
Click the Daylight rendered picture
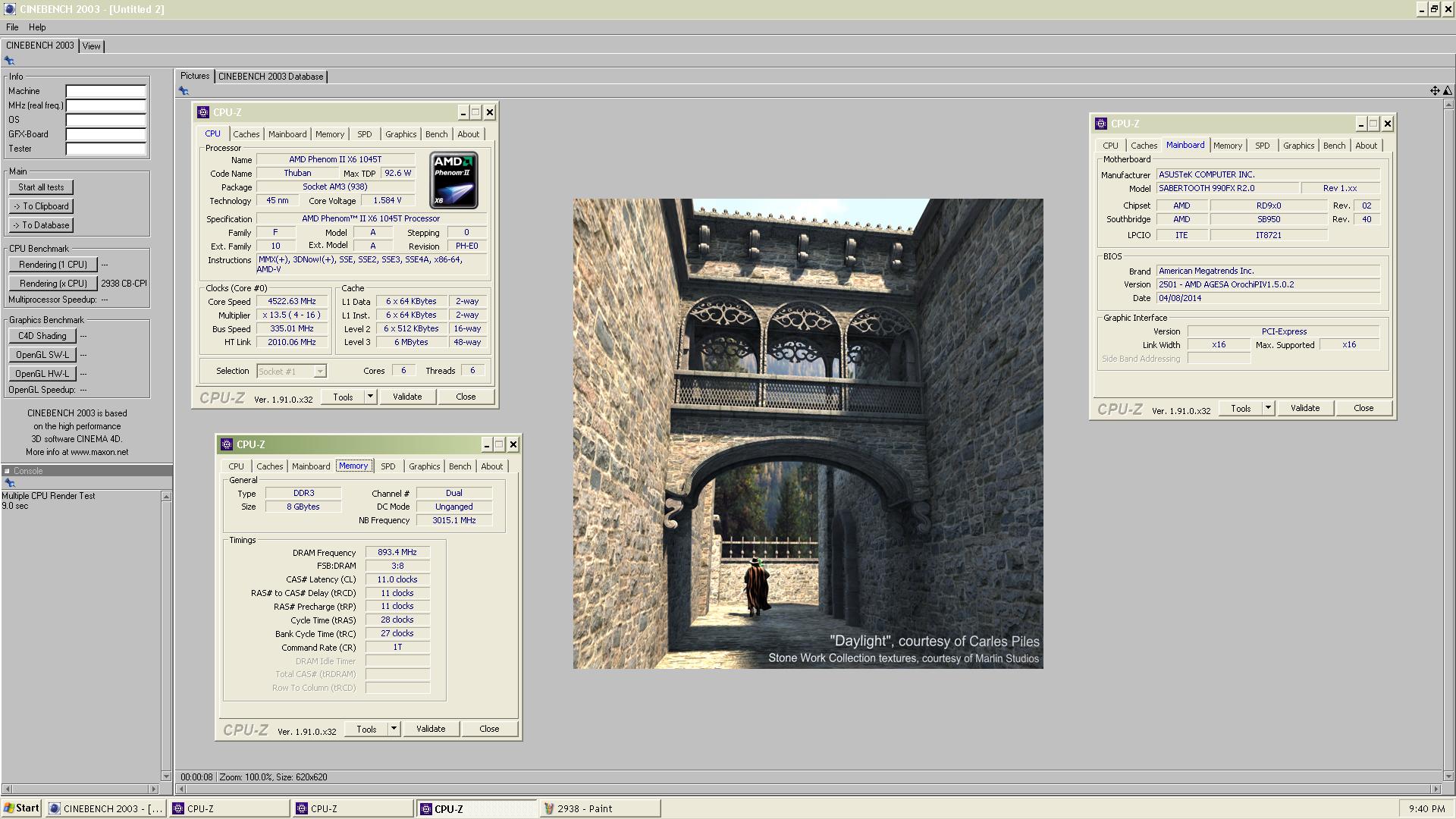808,434
